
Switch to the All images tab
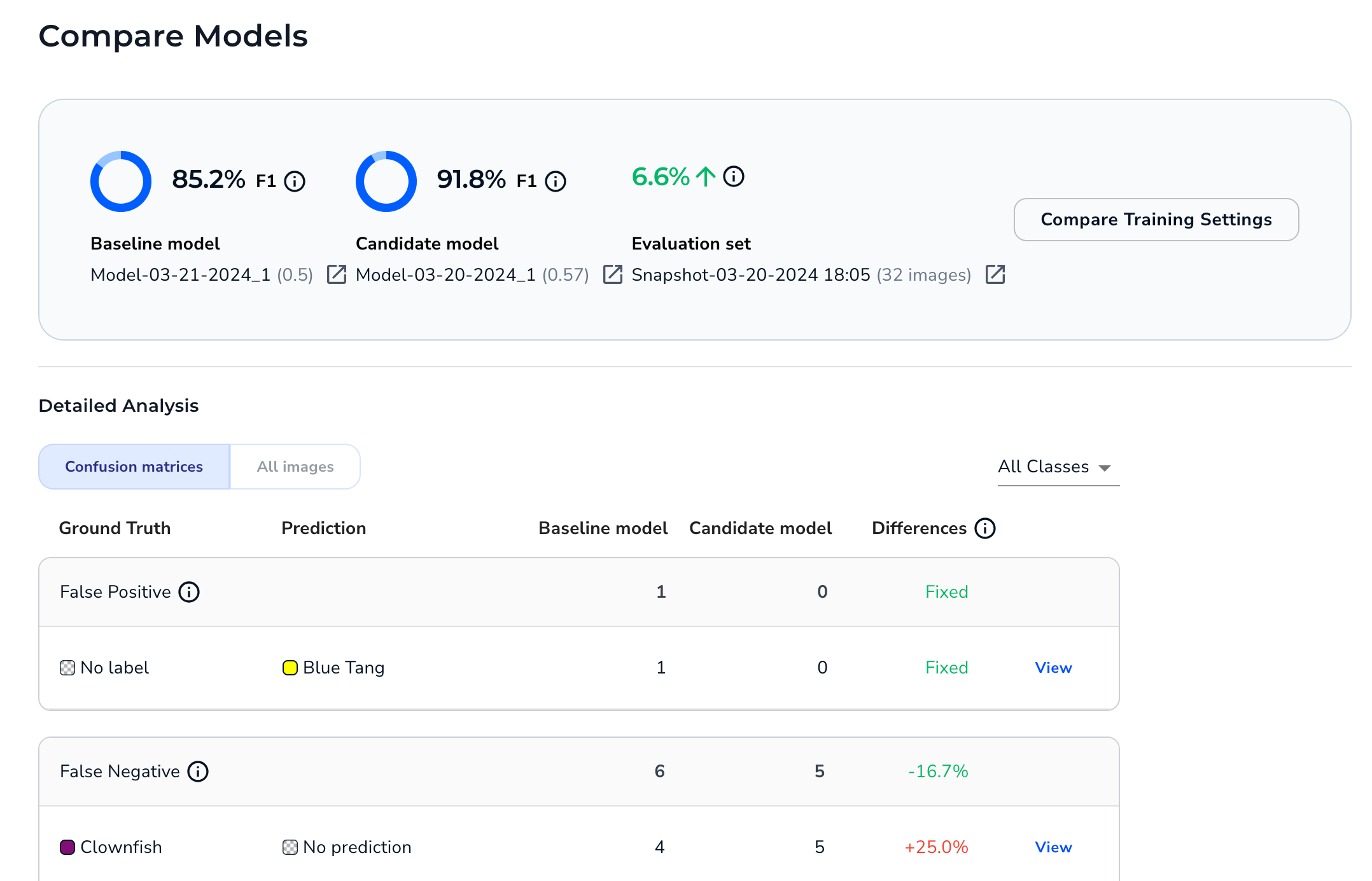295,467
